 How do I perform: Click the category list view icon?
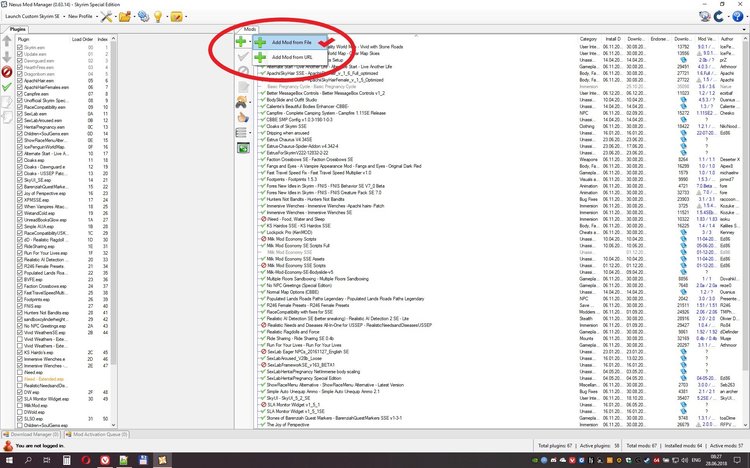241,133
